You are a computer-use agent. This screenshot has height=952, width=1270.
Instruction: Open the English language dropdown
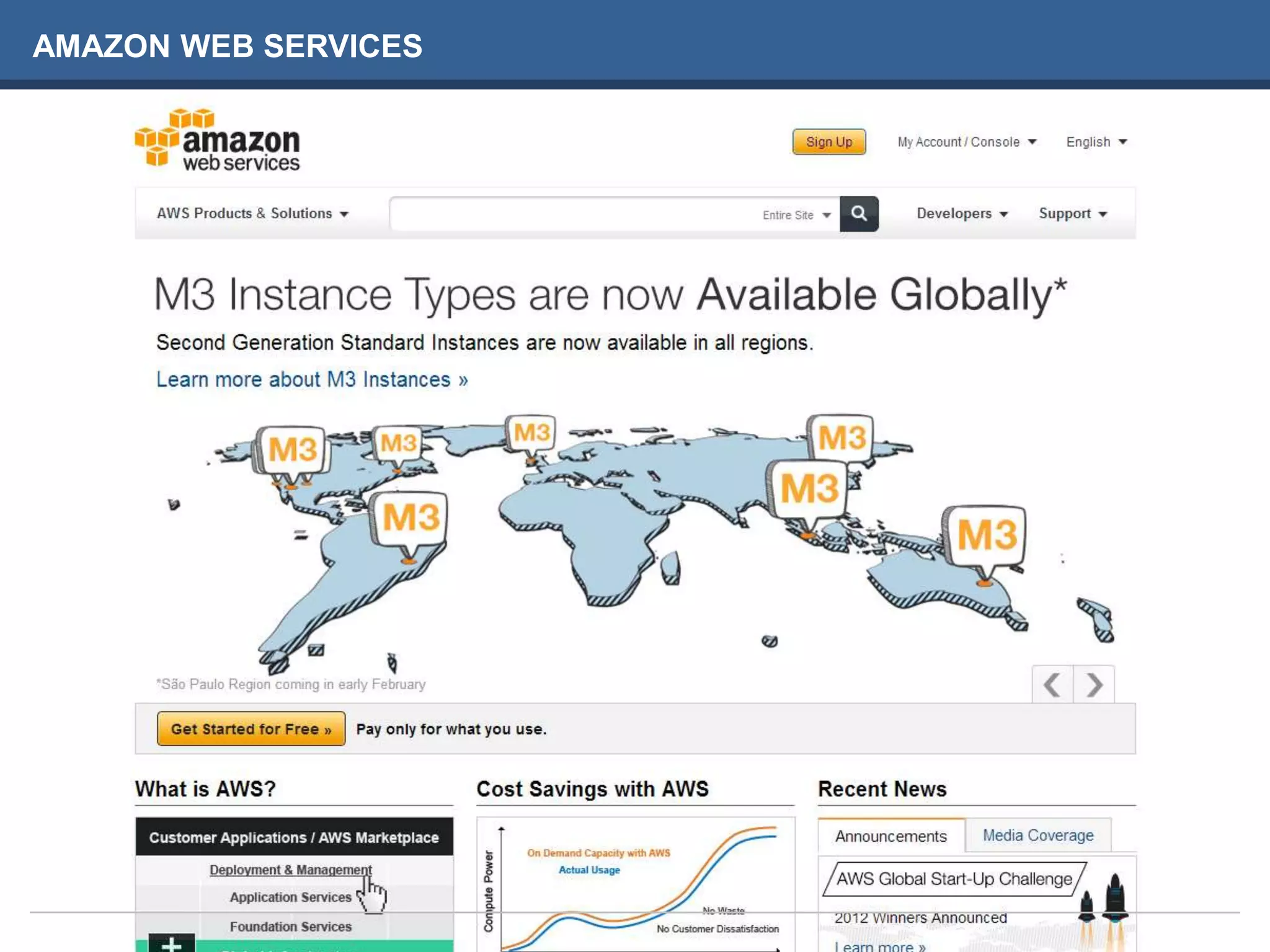click(1096, 142)
